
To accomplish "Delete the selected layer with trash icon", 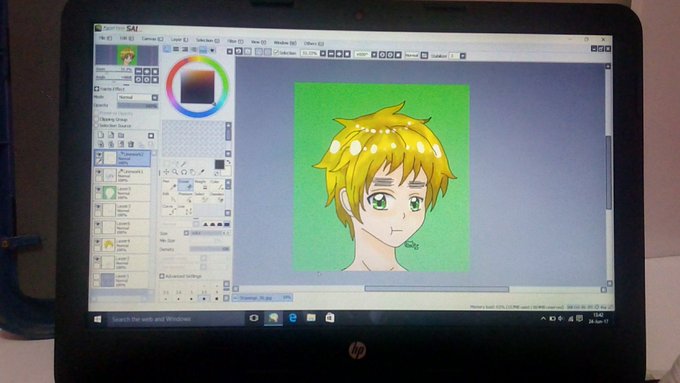I will (131, 144).
